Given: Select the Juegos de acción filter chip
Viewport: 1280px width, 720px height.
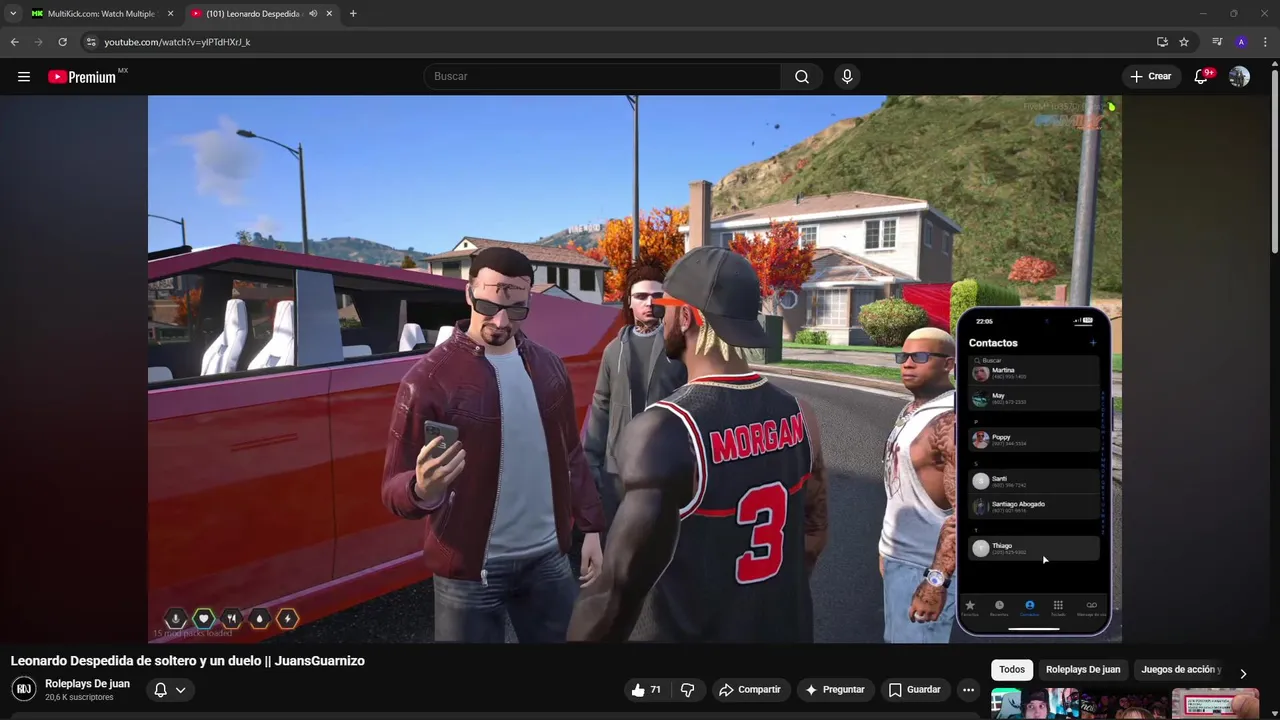Looking at the screenshot, I should coord(1181,670).
